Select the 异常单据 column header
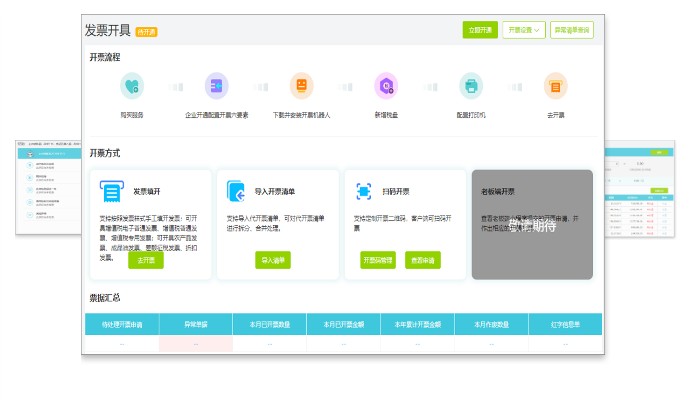 pos(196,324)
